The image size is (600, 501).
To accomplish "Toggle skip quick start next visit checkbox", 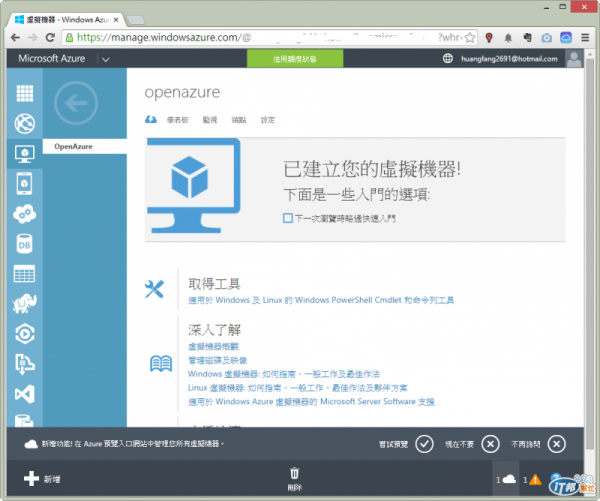I will pos(287,218).
